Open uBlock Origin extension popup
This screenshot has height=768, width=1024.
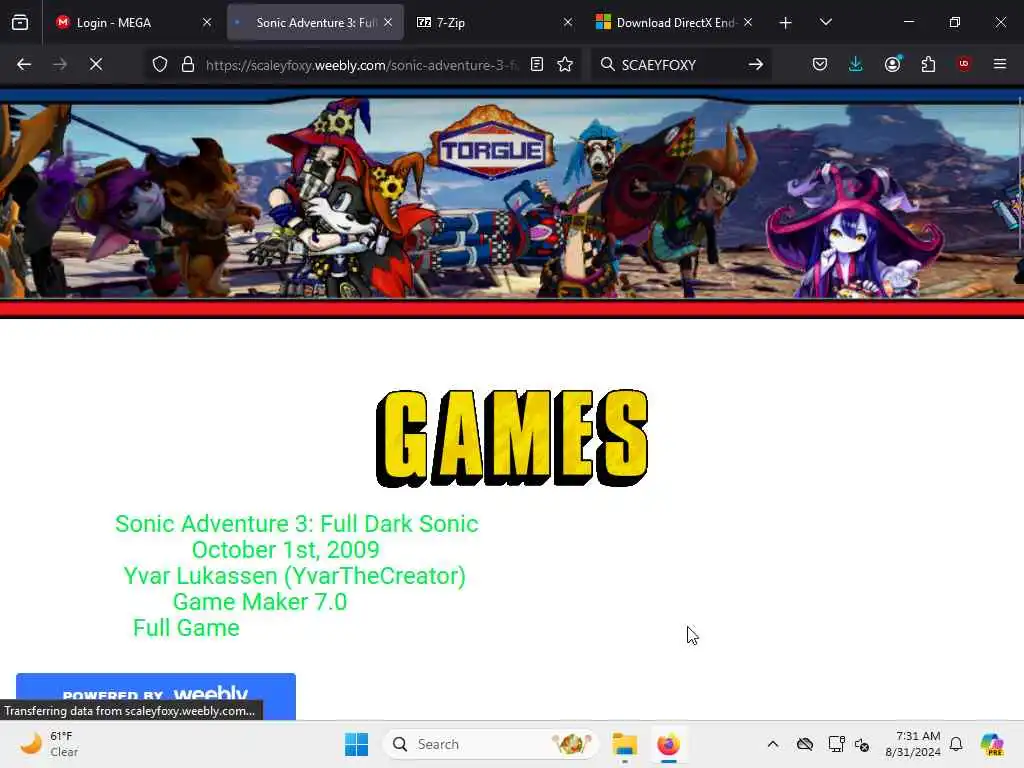click(964, 64)
